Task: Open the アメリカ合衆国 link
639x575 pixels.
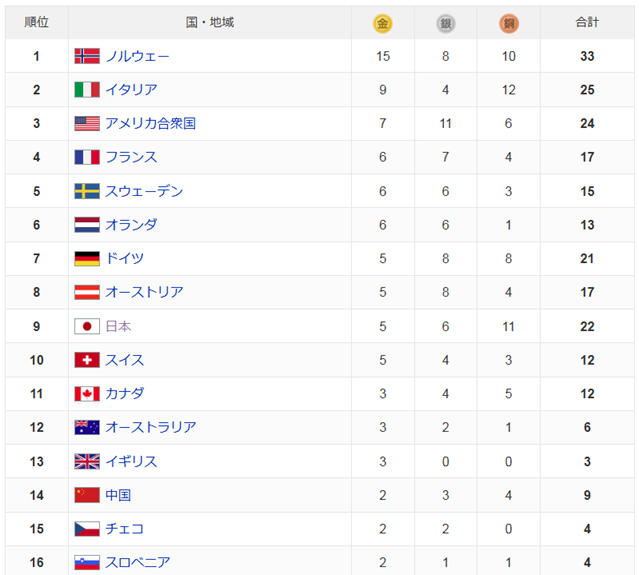Action: click(x=150, y=124)
